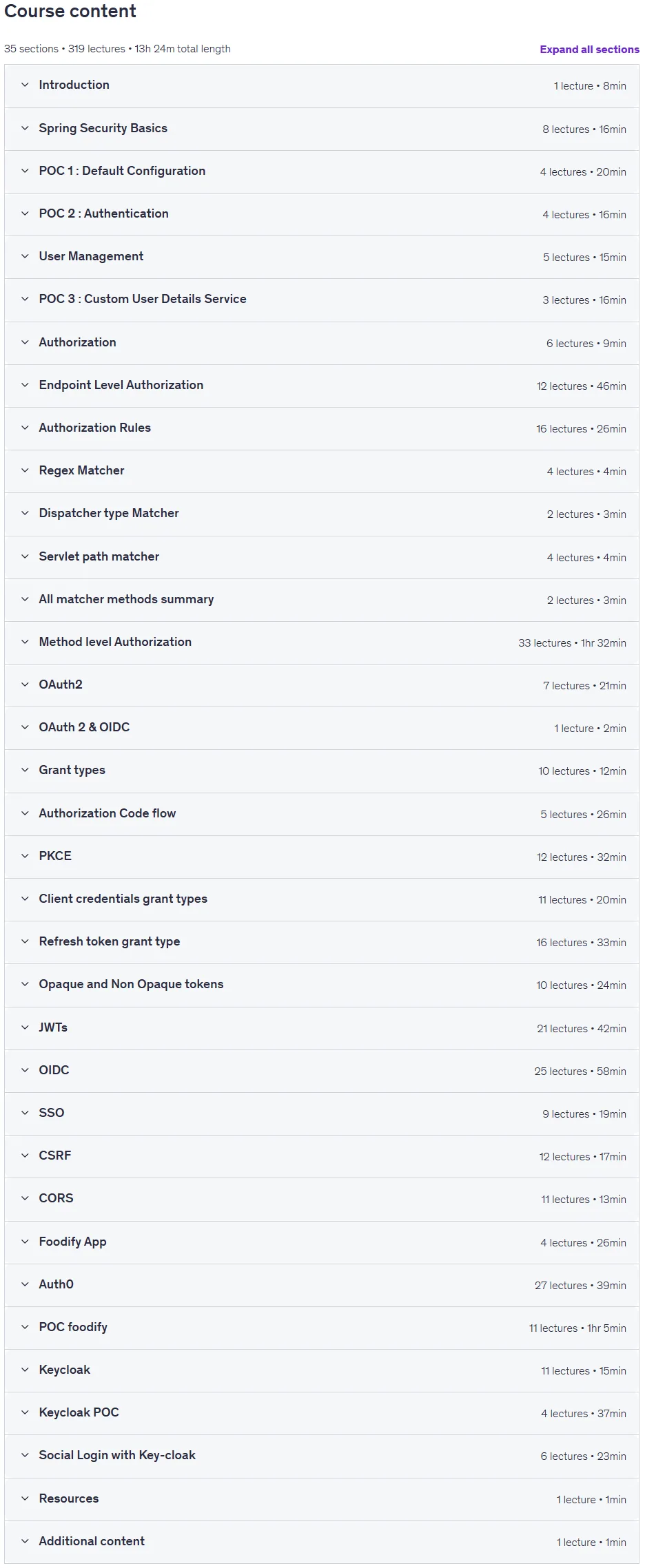
Task: Click the OAuth2 section chevron icon
Action: coord(25,684)
